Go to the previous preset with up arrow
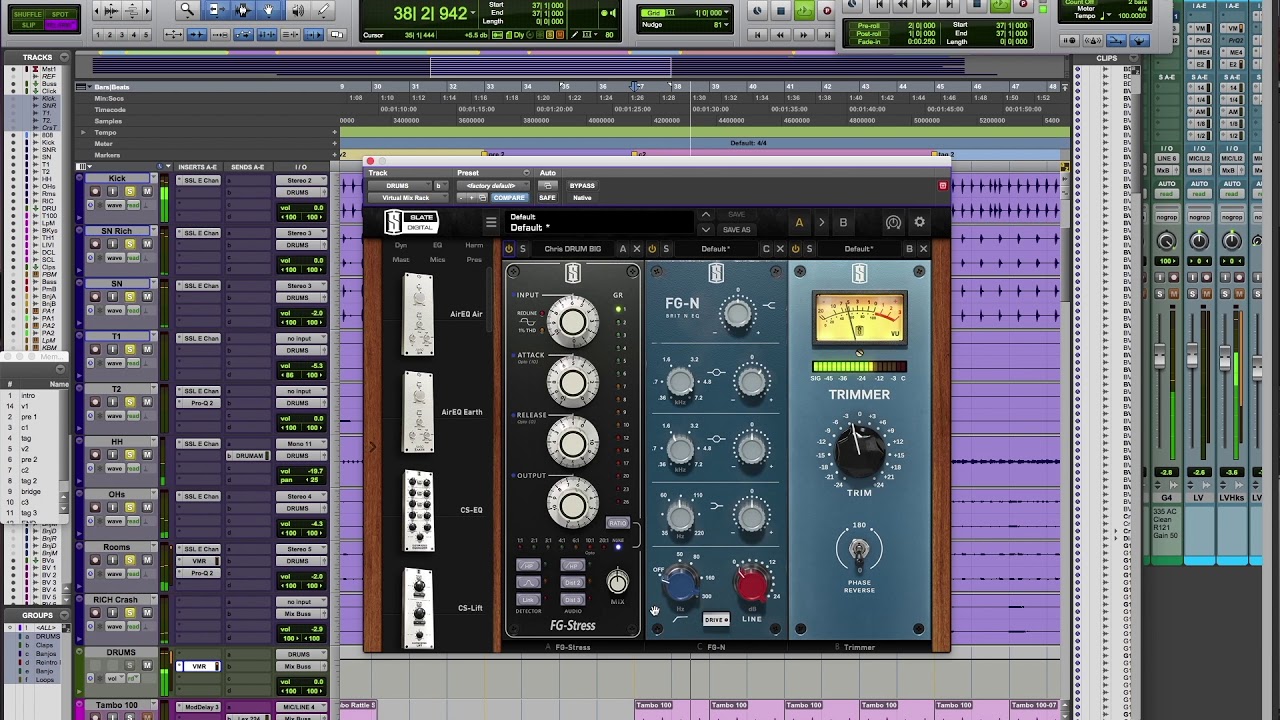The width and height of the screenshot is (1280, 720). [706, 215]
